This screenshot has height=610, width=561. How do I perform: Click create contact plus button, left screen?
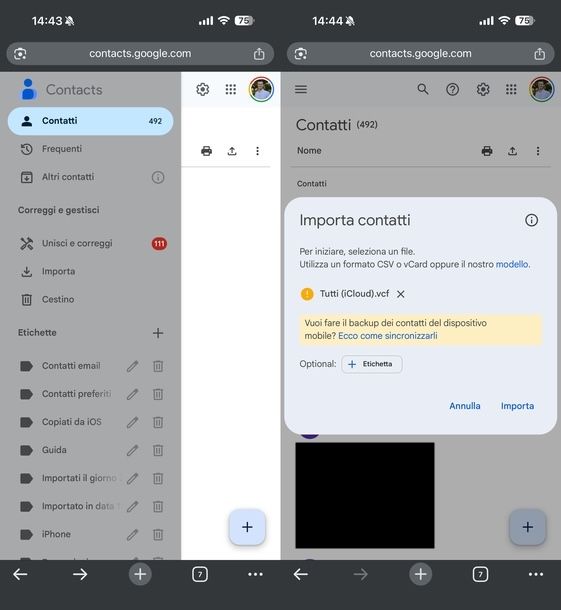click(x=247, y=527)
